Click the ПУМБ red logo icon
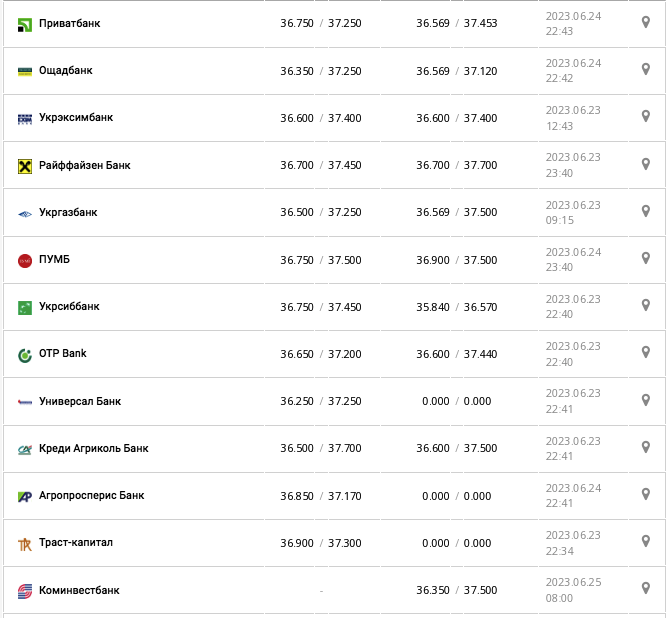Image resolution: width=667 pixels, height=618 pixels. pyautogui.click(x=25, y=260)
